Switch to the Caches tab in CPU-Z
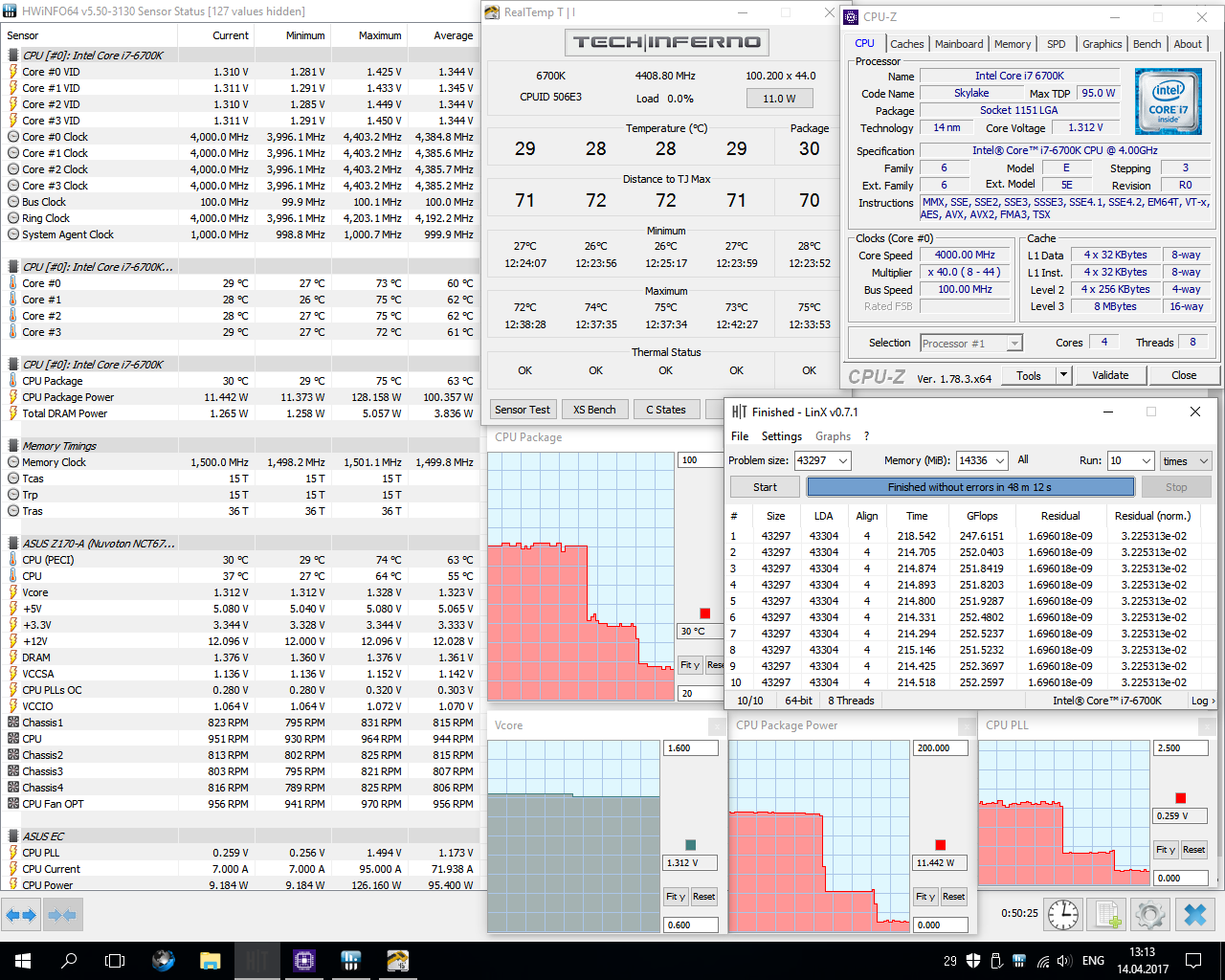The height and width of the screenshot is (980, 1225). (906, 44)
